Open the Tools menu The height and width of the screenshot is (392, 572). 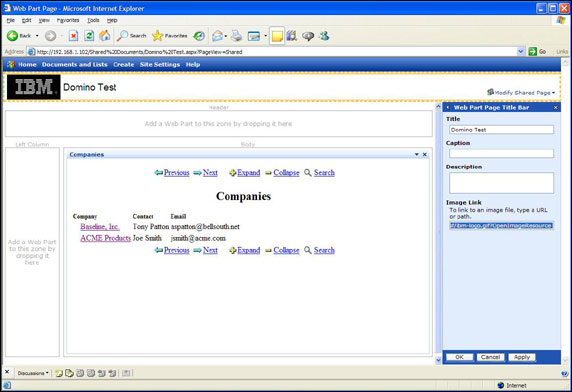click(x=93, y=20)
